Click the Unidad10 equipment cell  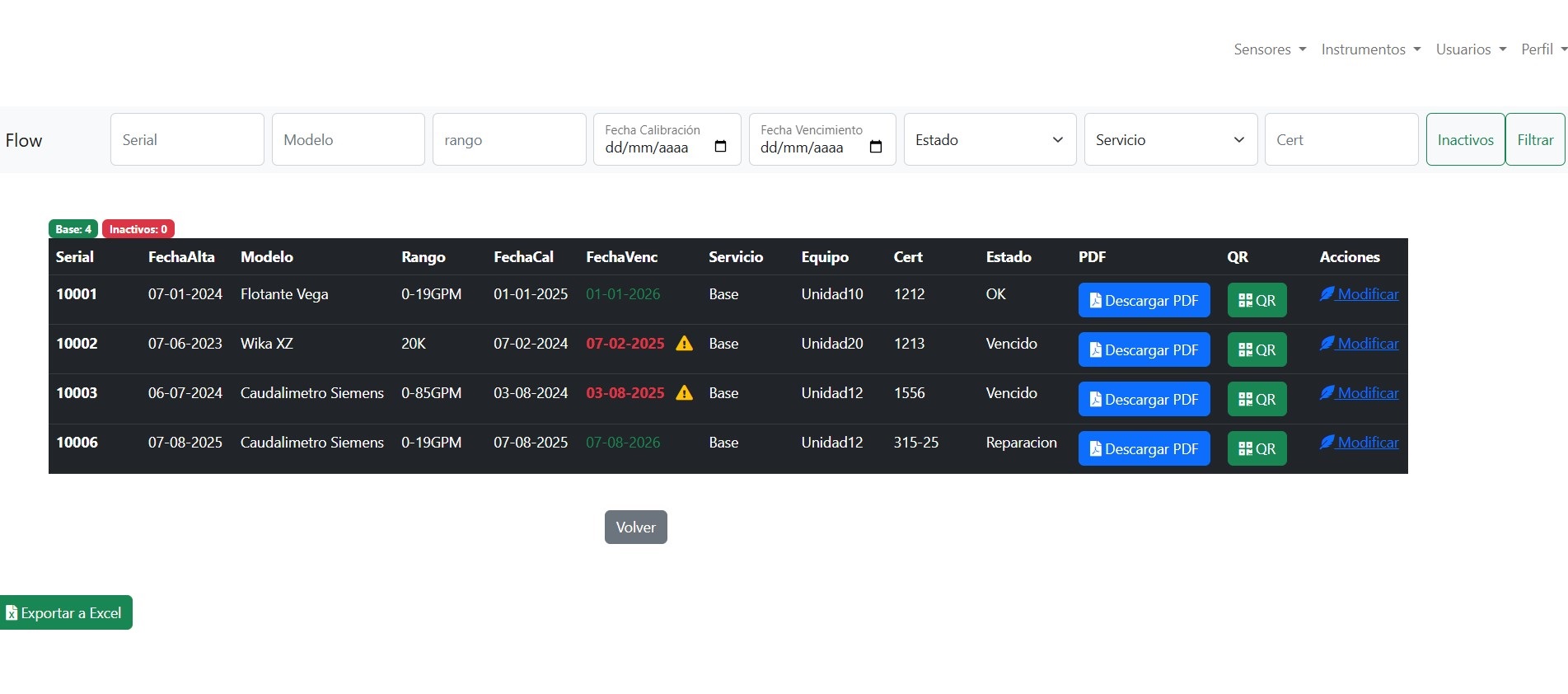(832, 294)
